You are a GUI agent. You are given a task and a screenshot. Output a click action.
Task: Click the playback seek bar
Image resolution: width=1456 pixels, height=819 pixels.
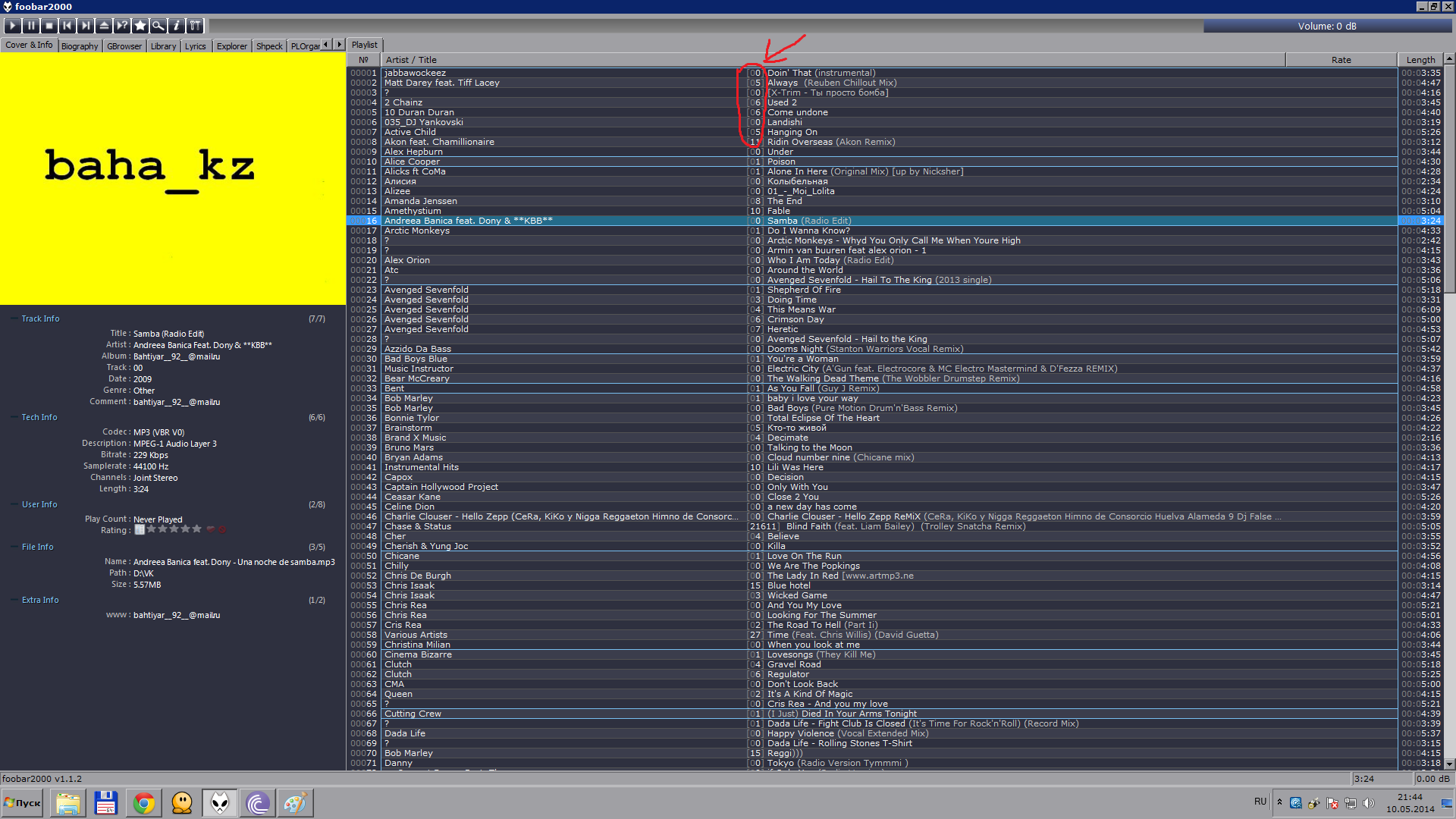pyautogui.click(x=705, y=27)
